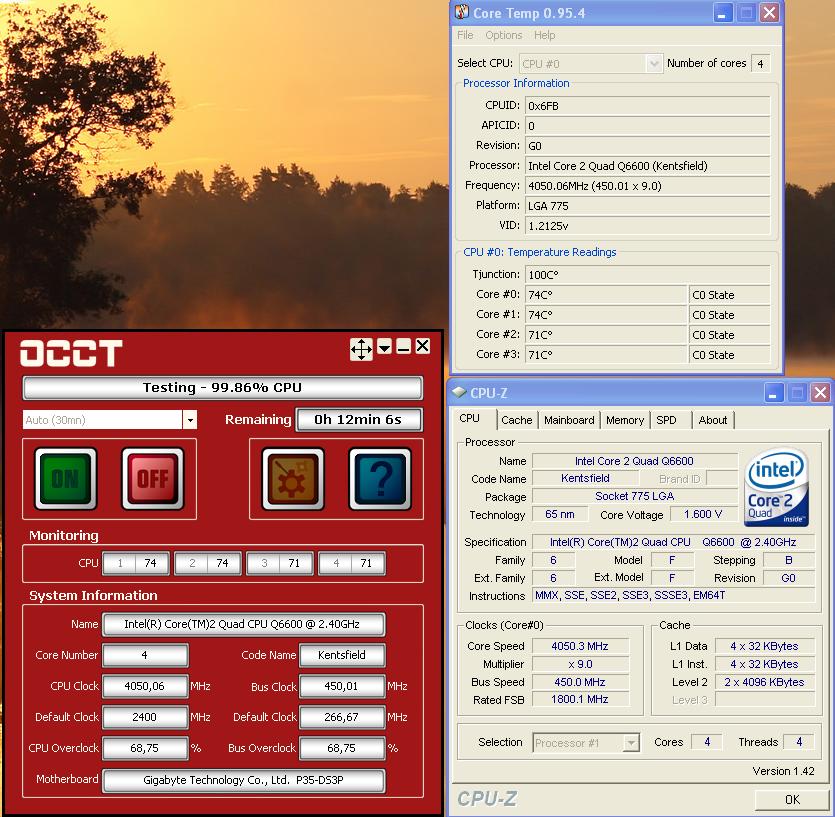
Task: Click OCCT Motherboard P35-DS3P field
Action: click(243, 780)
